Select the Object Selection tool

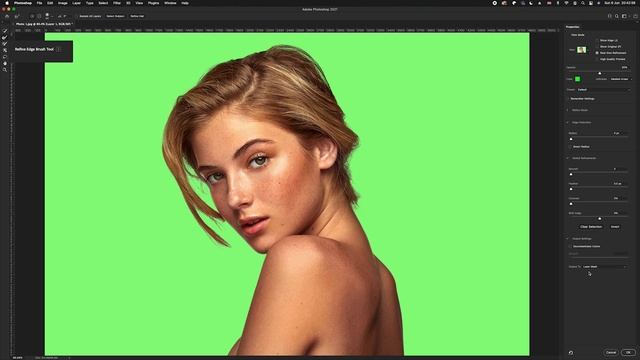point(5,50)
